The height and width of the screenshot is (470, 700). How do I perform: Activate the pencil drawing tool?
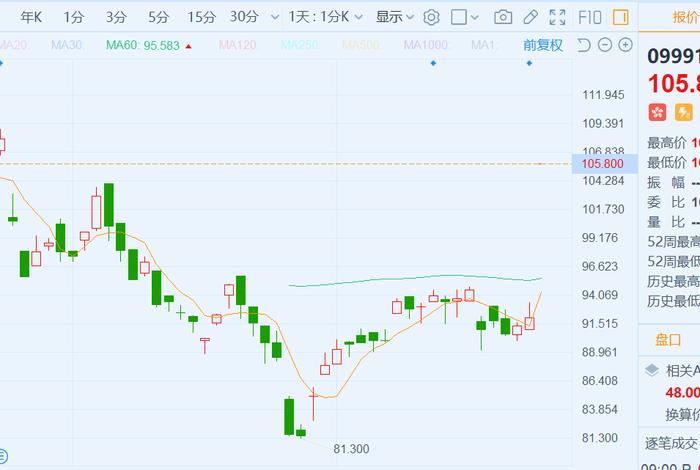(x=531, y=17)
